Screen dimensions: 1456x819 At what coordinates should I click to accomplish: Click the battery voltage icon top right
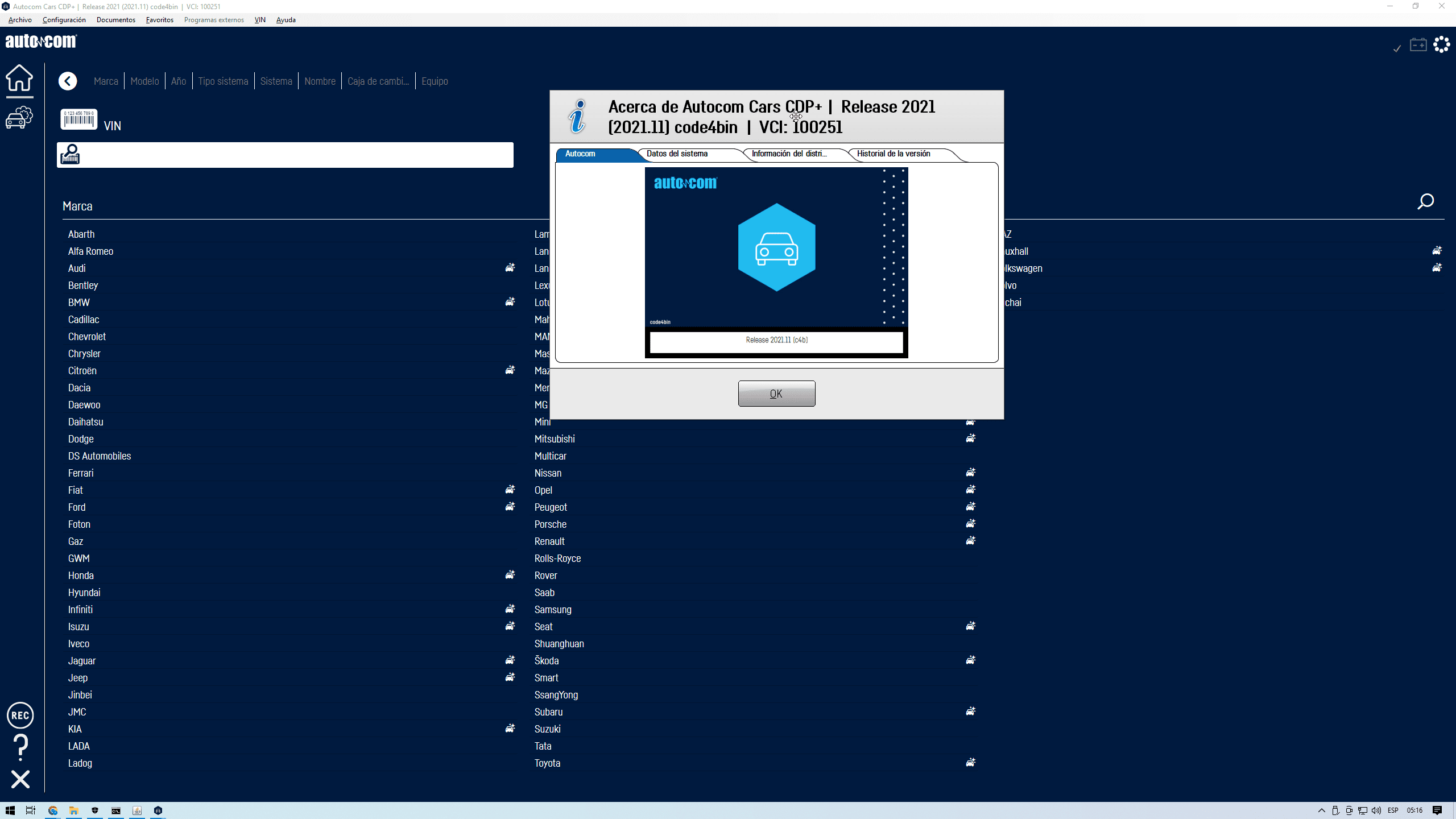1418,45
